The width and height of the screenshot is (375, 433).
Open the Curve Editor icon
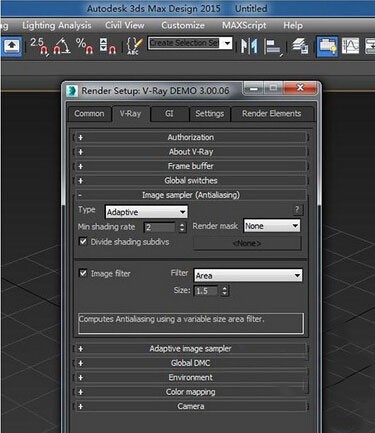[x=350, y=46]
